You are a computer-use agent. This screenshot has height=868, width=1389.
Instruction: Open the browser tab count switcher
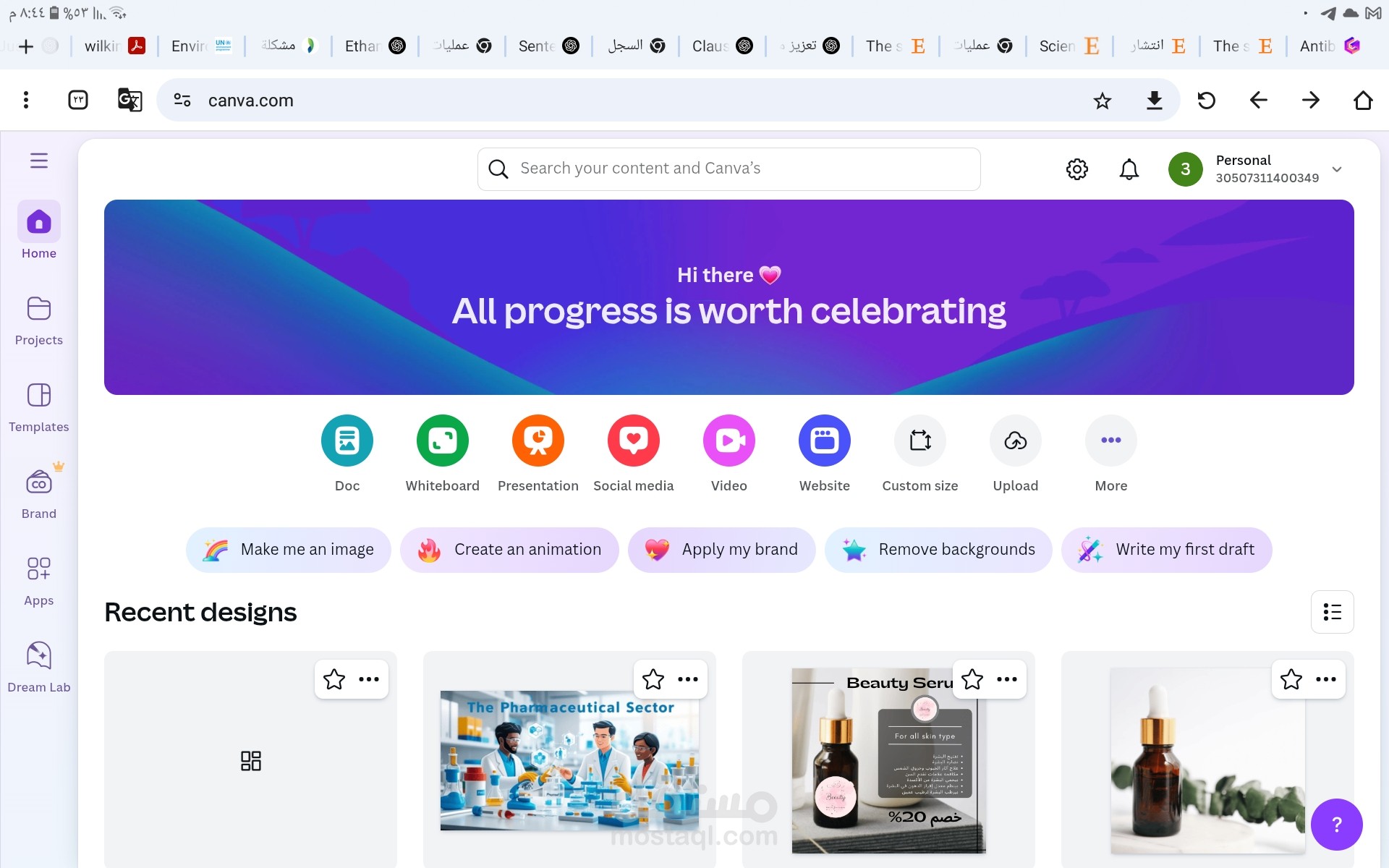pyautogui.click(x=78, y=100)
